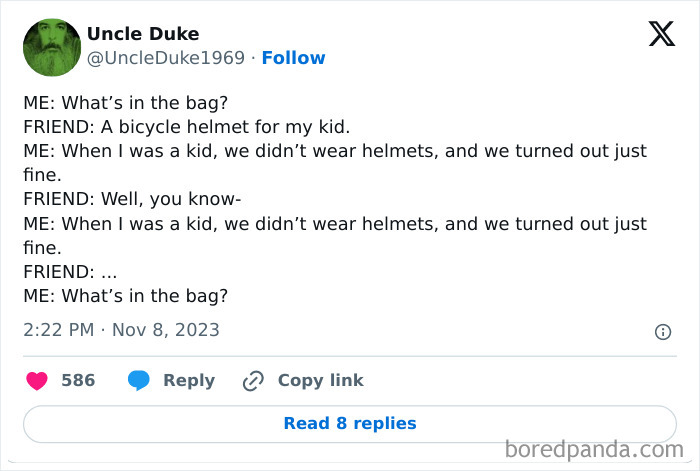The height and width of the screenshot is (471, 700).
Task: Click the Reply text label
Action: coord(189,380)
